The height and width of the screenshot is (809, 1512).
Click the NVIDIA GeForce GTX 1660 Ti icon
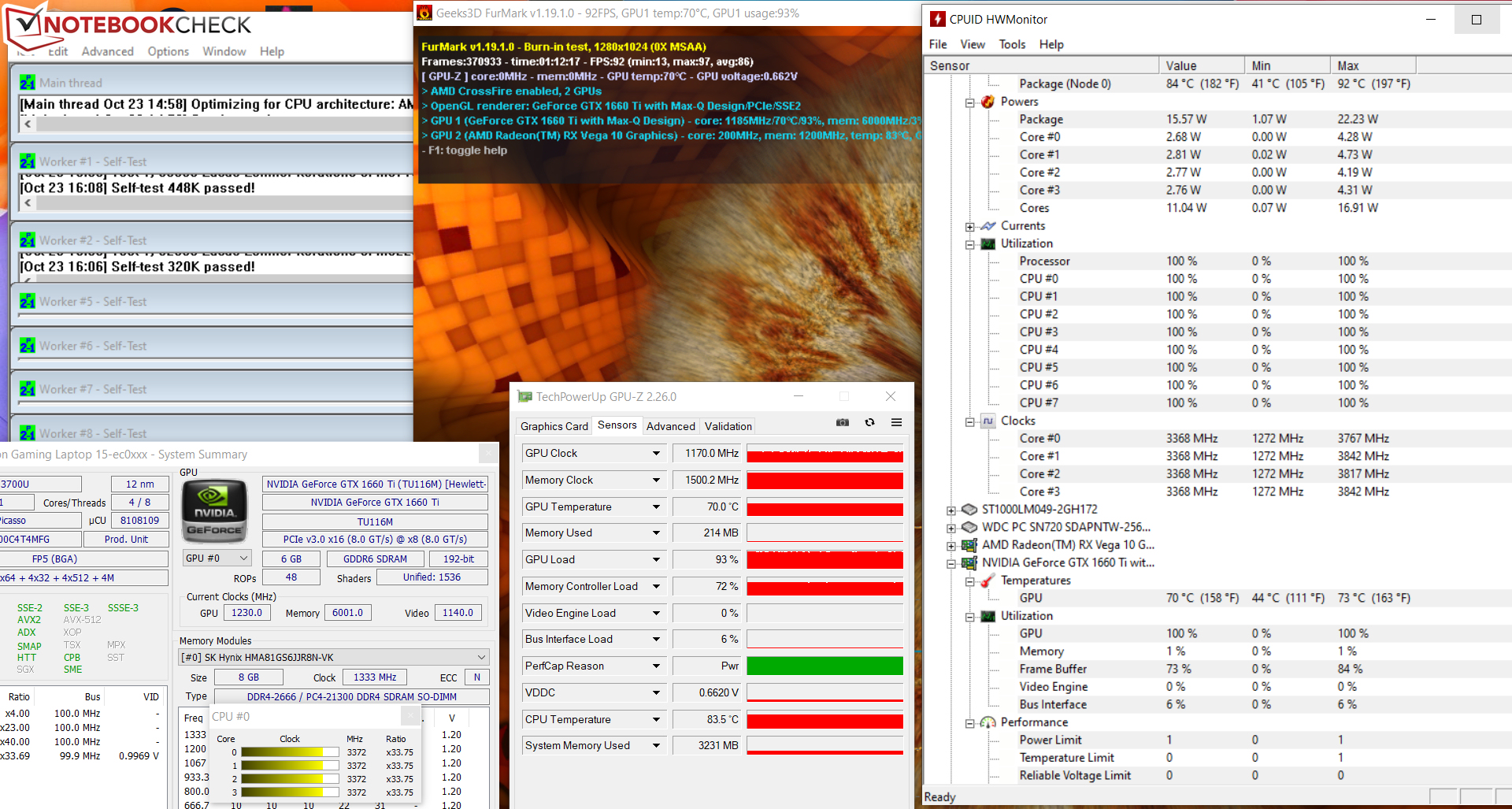click(x=969, y=562)
